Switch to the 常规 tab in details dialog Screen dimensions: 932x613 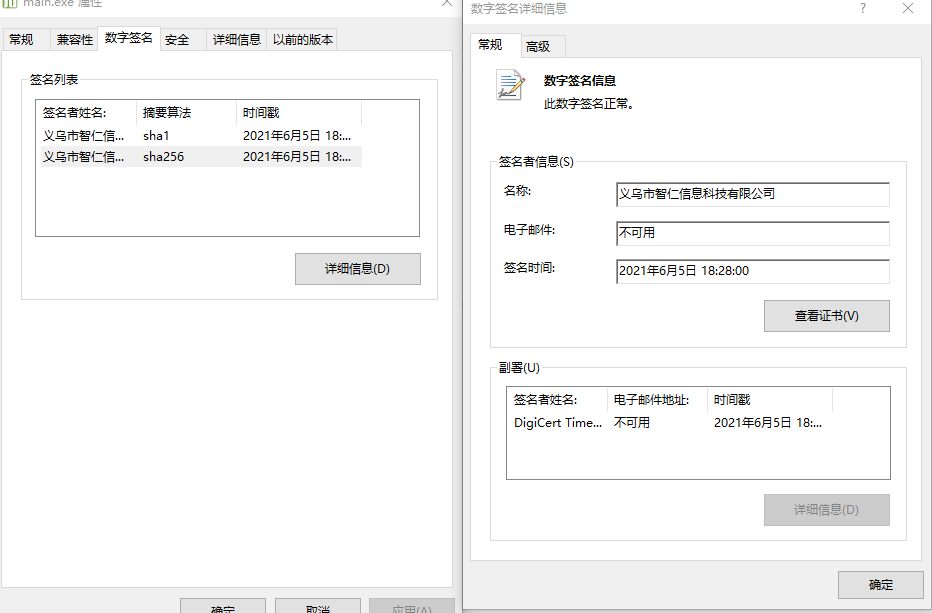[494, 46]
